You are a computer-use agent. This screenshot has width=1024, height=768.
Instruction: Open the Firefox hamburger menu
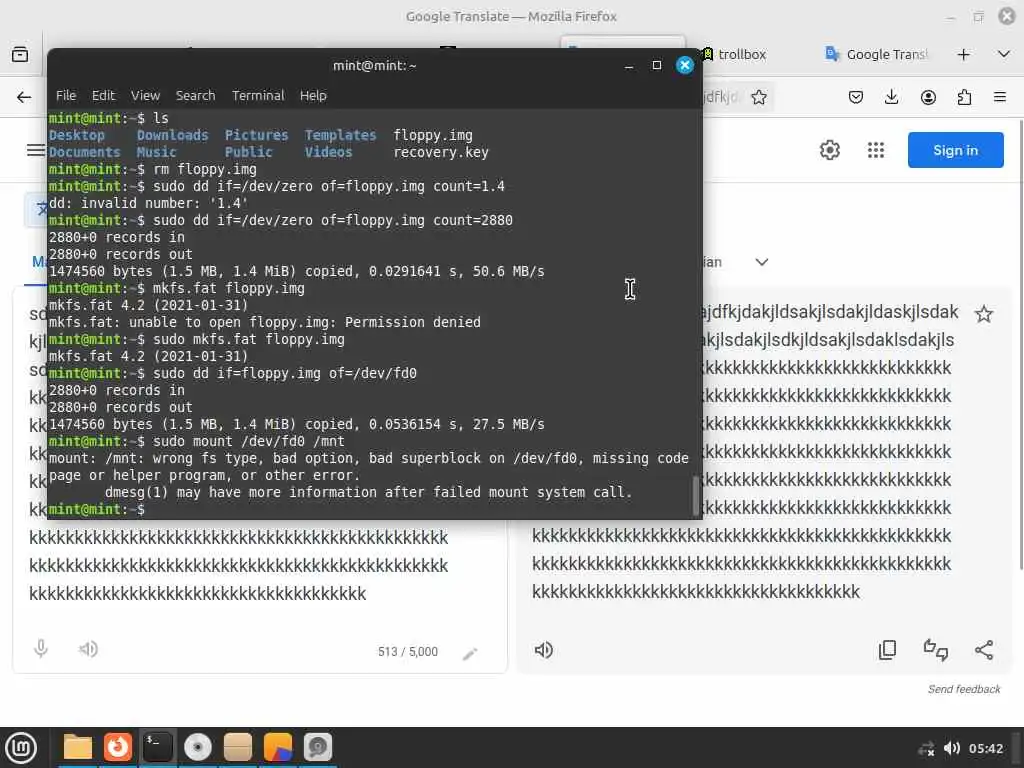pyautogui.click(x=1000, y=97)
